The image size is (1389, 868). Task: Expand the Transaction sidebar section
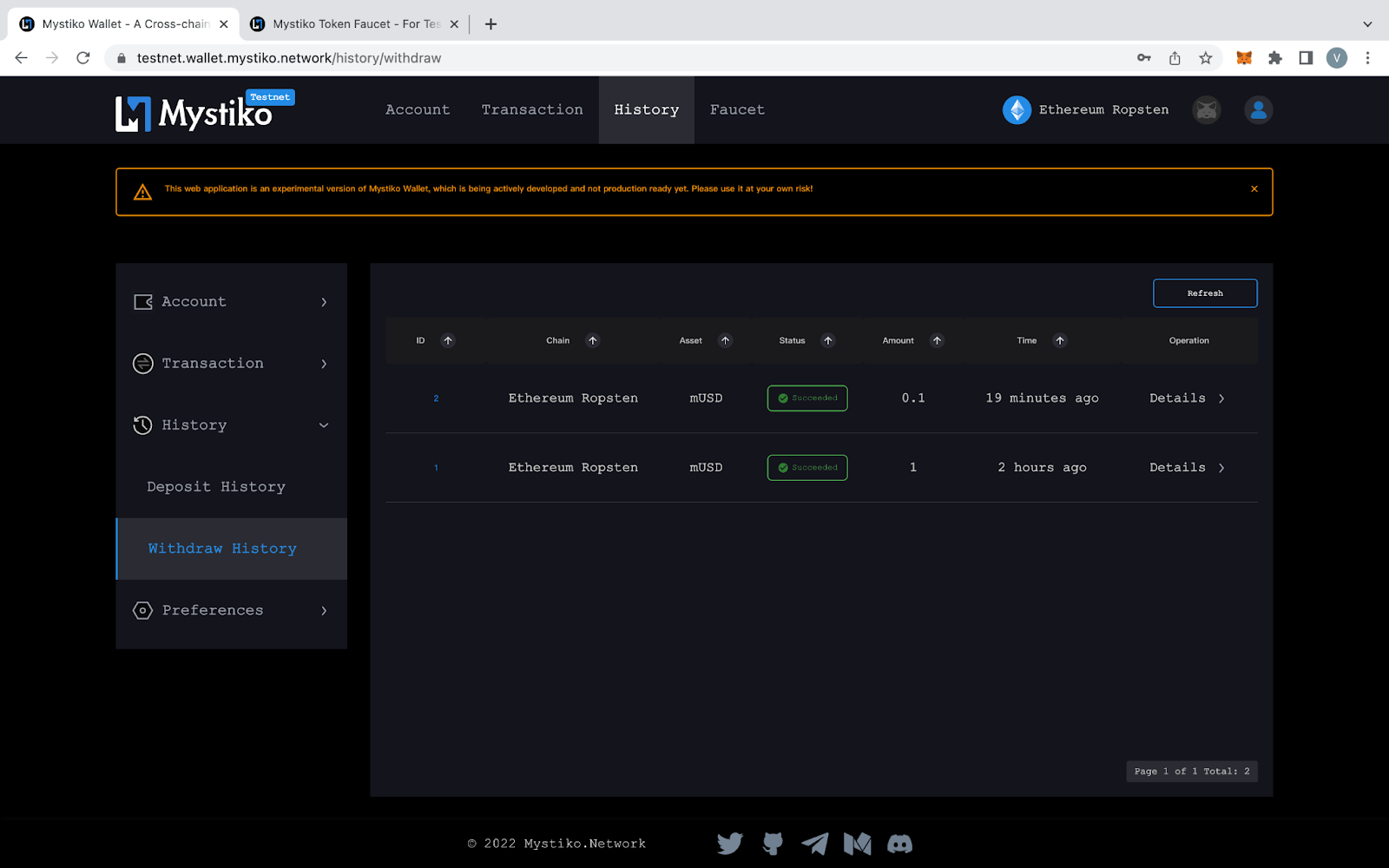coord(231,364)
